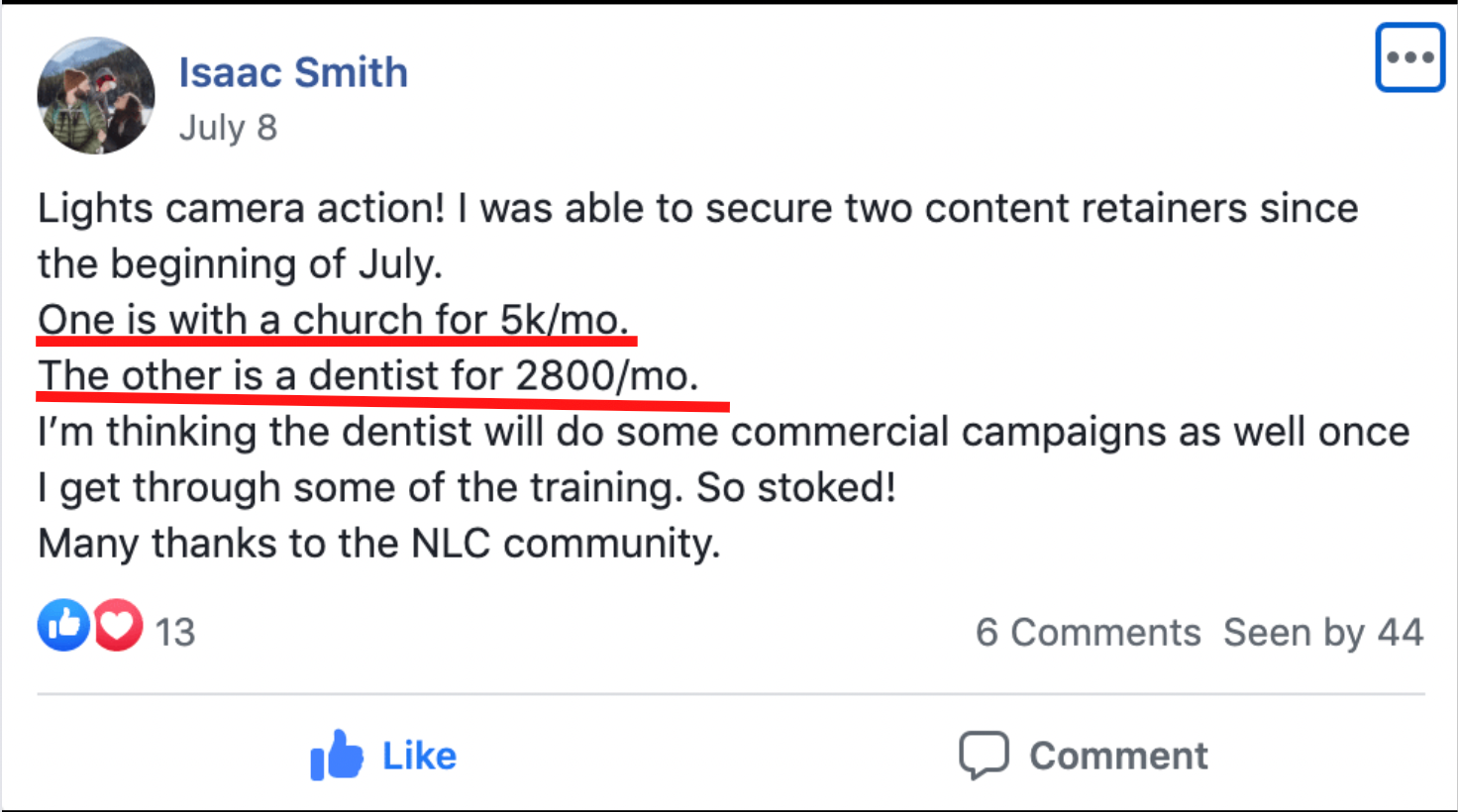The width and height of the screenshot is (1458, 812).
Task: View the 13 reactions count
Action: tap(175, 632)
